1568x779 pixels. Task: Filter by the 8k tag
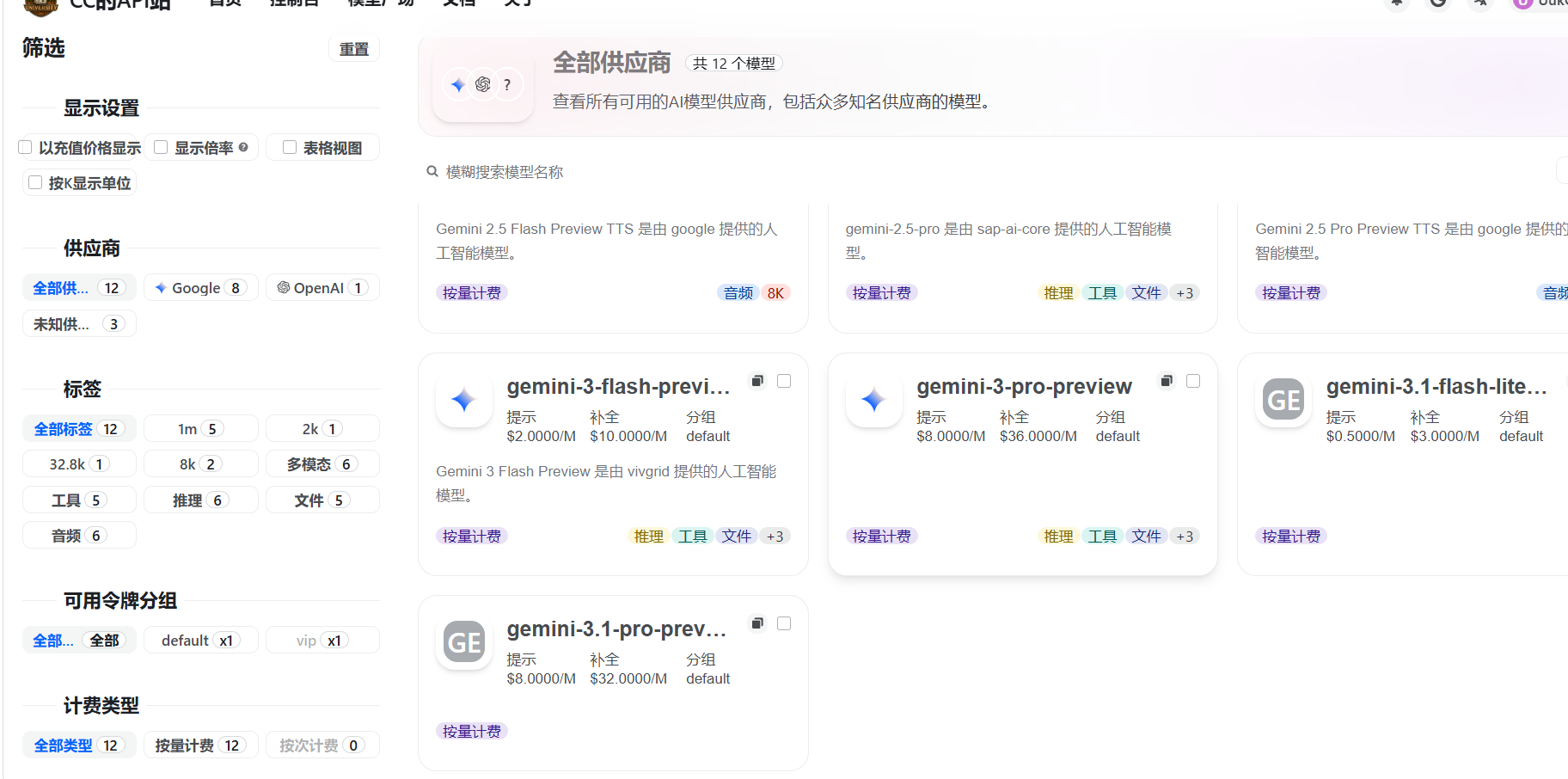pyautogui.click(x=201, y=464)
